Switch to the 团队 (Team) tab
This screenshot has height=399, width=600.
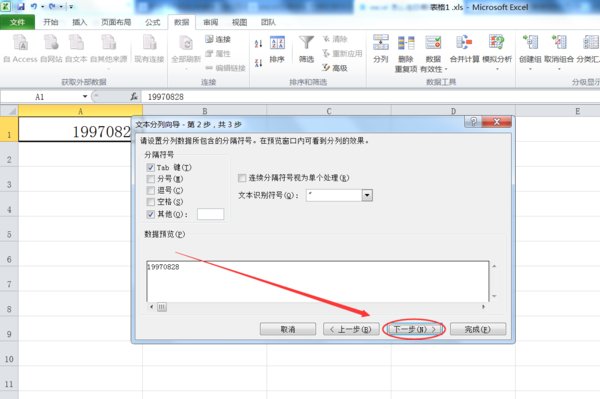click(x=268, y=22)
